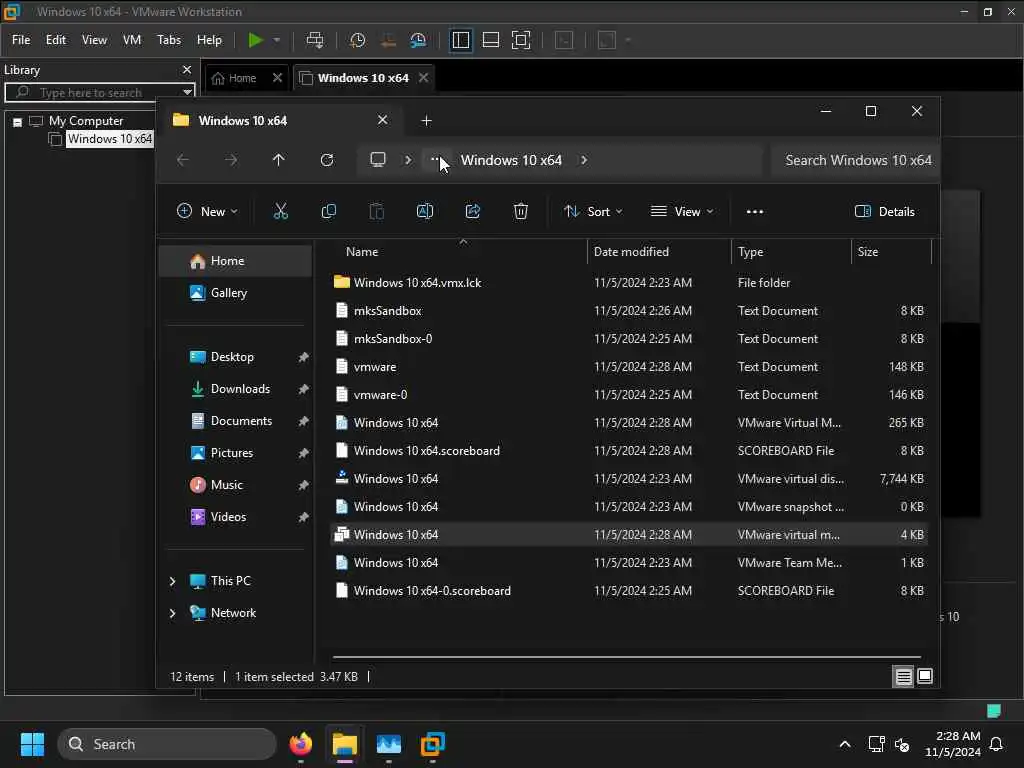
Task: Open the VMware Help menu
Action: pyautogui.click(x=209, y=40)
